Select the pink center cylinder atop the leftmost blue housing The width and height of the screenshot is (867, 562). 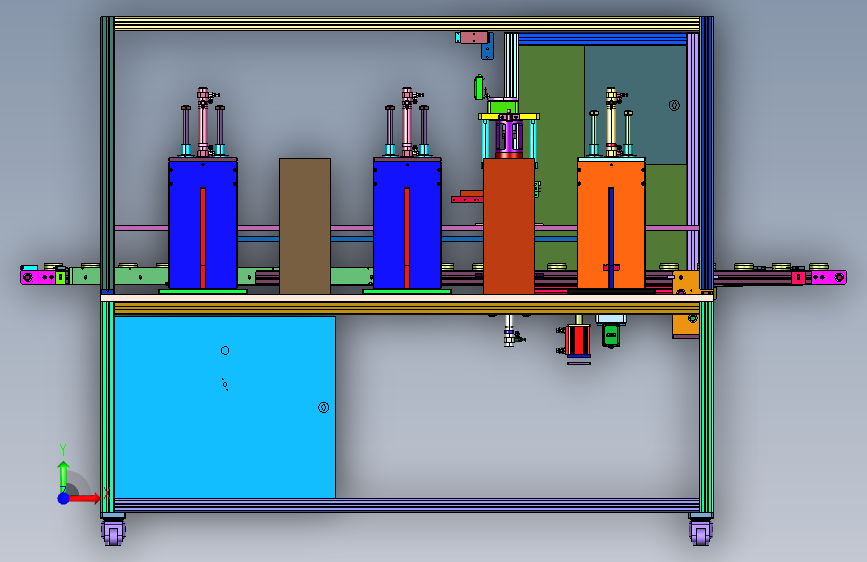(x=203, y=122)
